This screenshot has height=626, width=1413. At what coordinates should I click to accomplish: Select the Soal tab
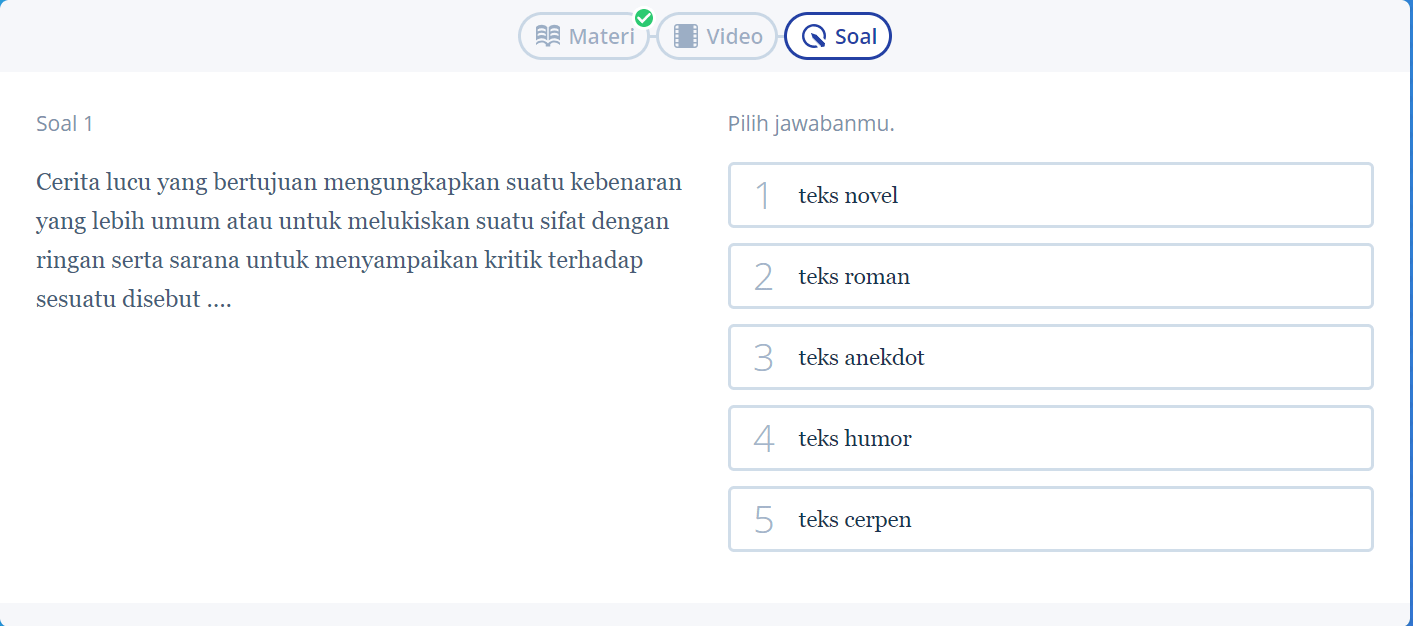[838, 36]
